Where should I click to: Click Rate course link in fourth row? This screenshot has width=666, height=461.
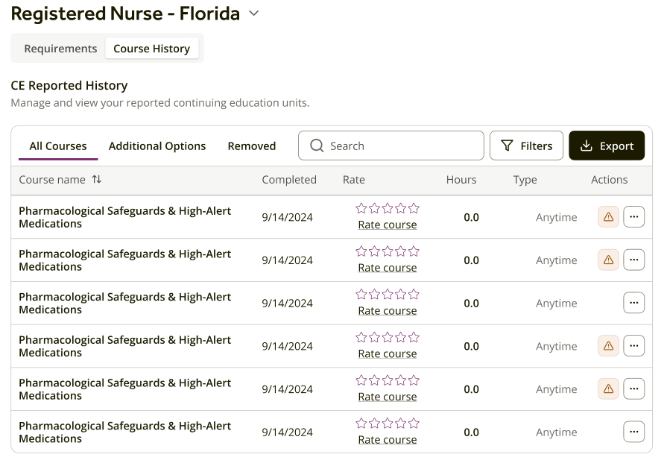click(387, 354)
